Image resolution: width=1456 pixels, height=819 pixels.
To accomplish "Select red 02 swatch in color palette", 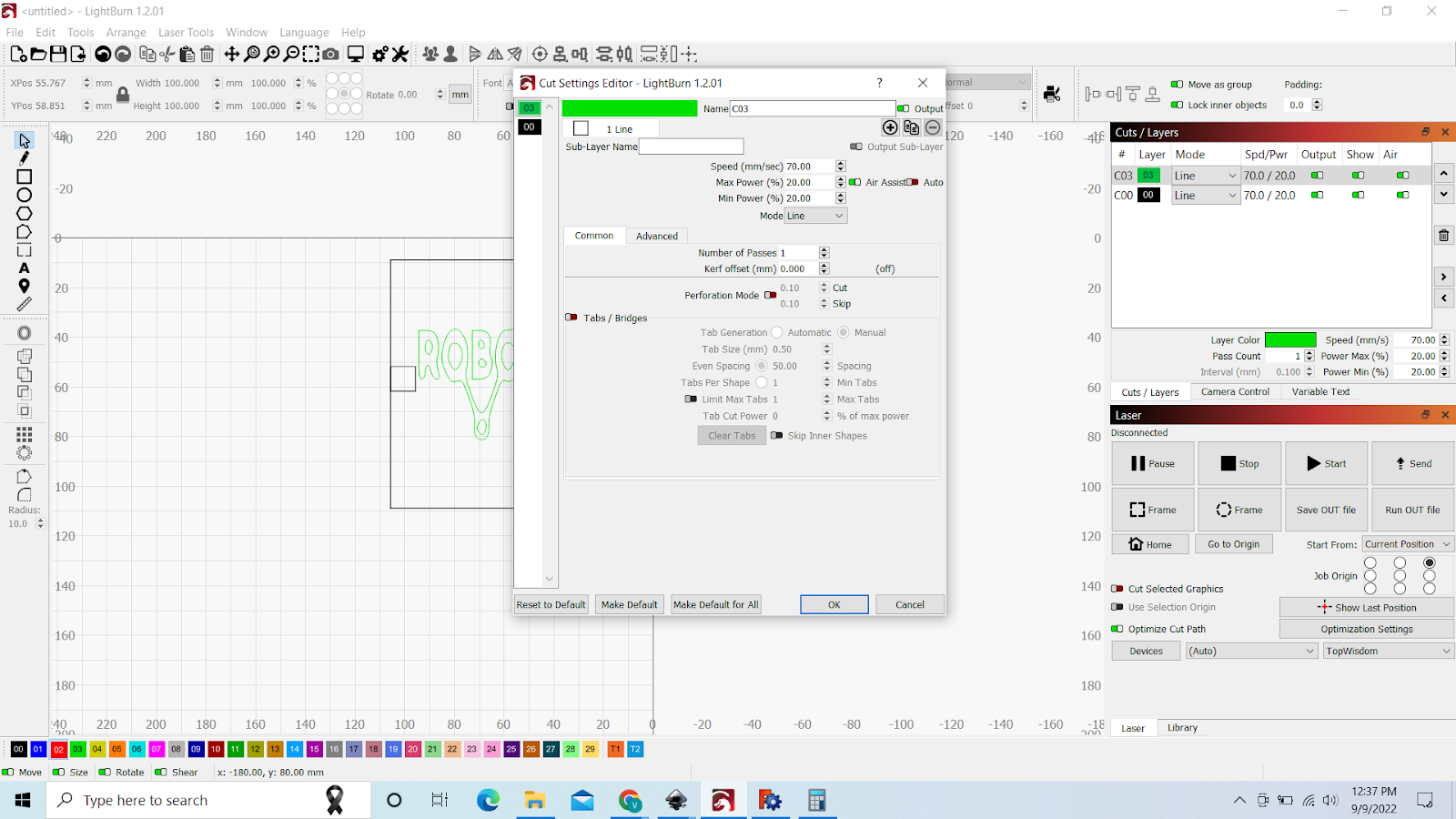I will pyautogui.click(x=58, y=749).
